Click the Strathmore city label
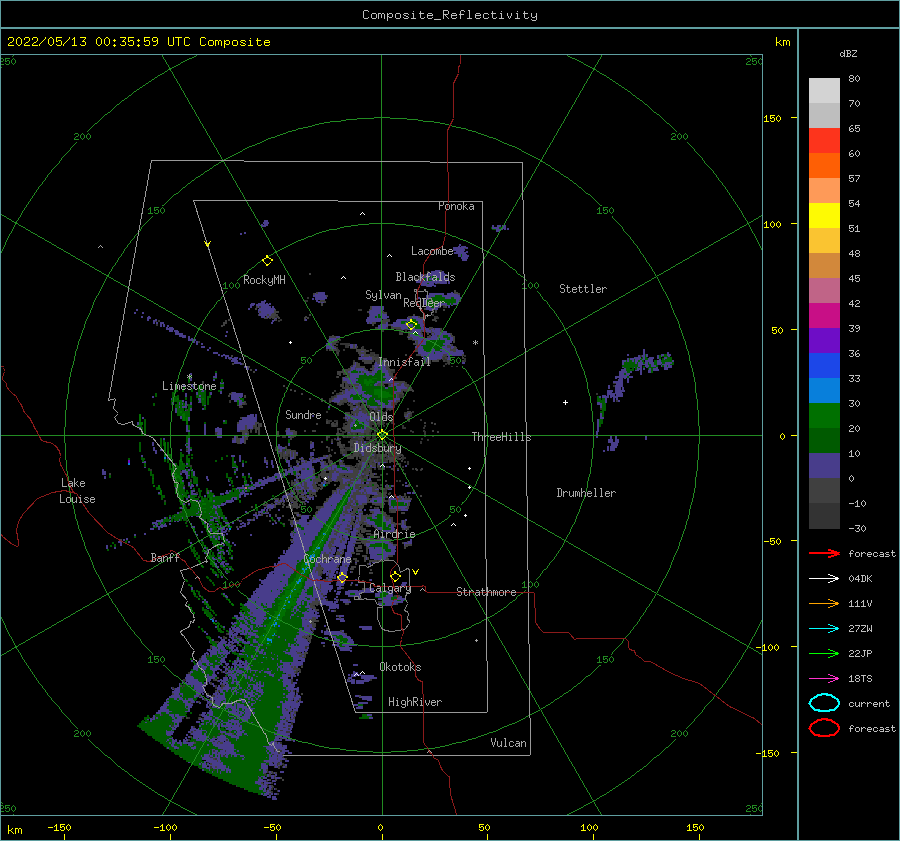This screenshot has width=900, height=841. point(486,592)
